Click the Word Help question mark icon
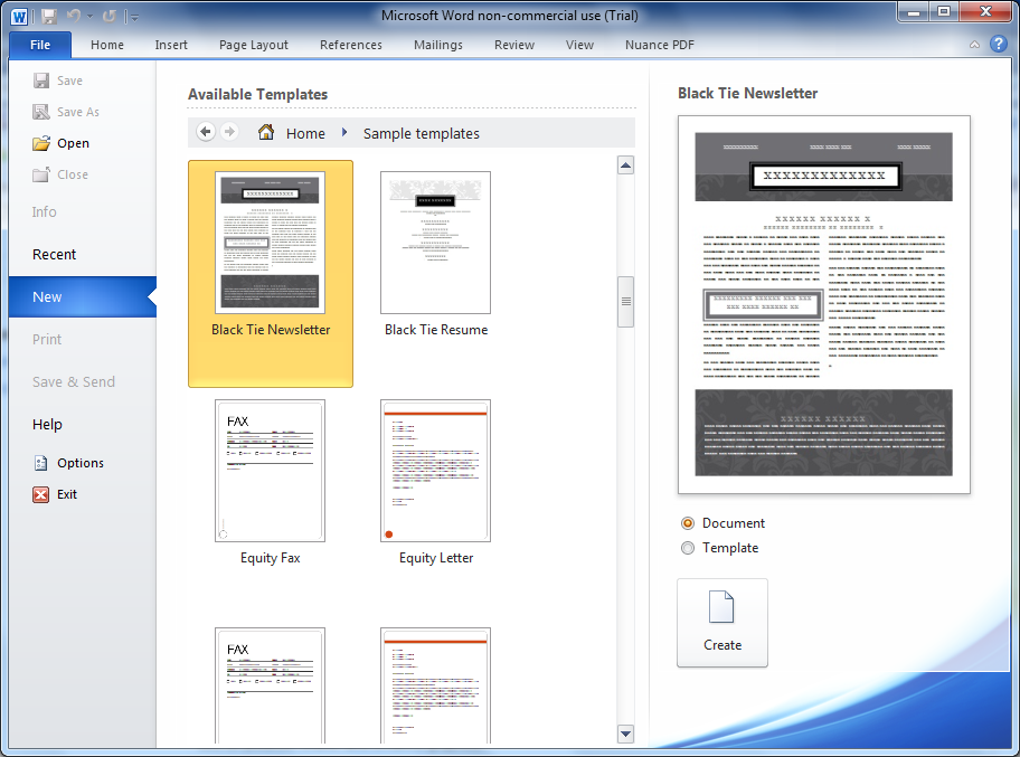 998,44
